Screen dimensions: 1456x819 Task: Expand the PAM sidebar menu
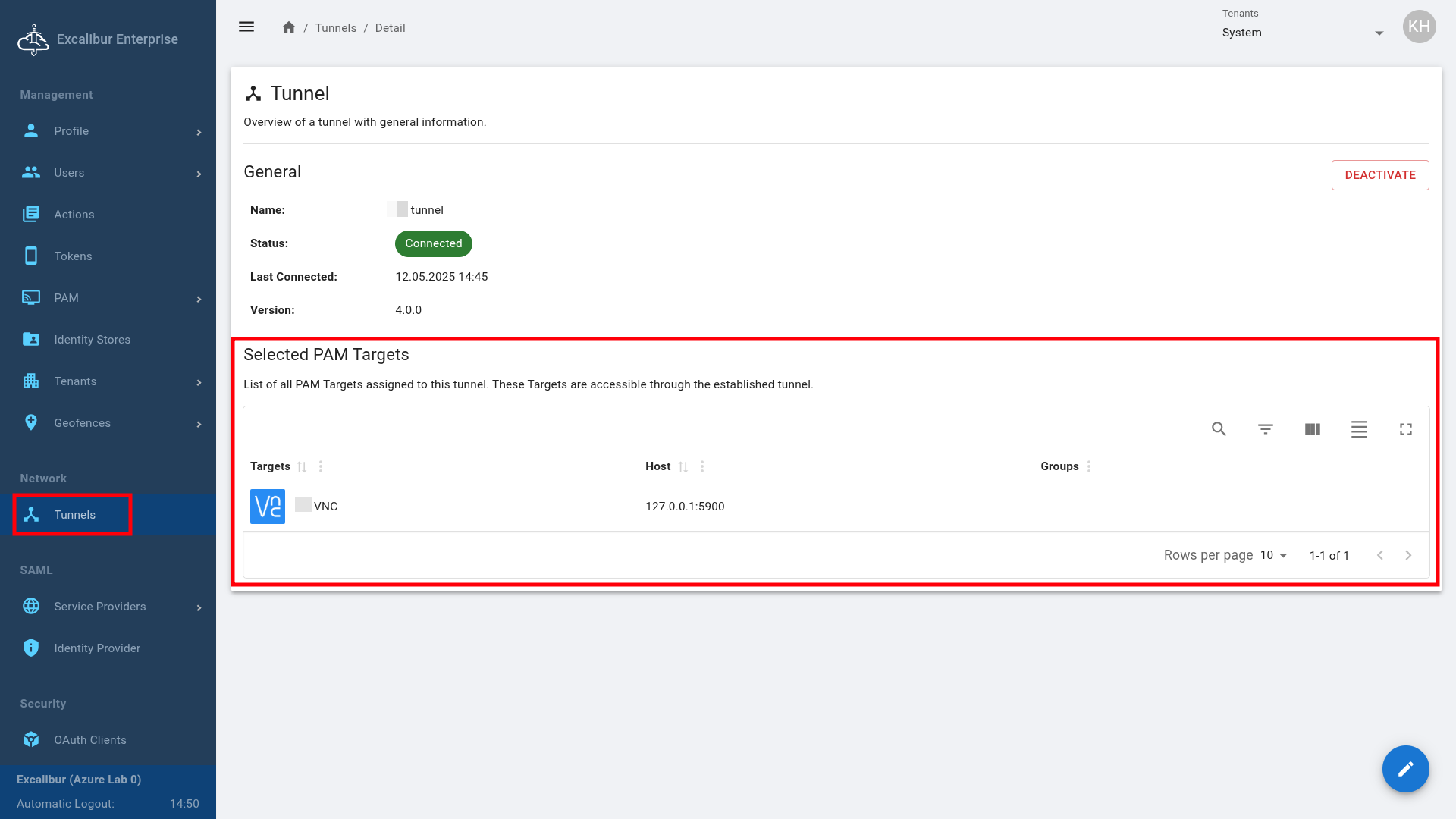tap(111, 298)
